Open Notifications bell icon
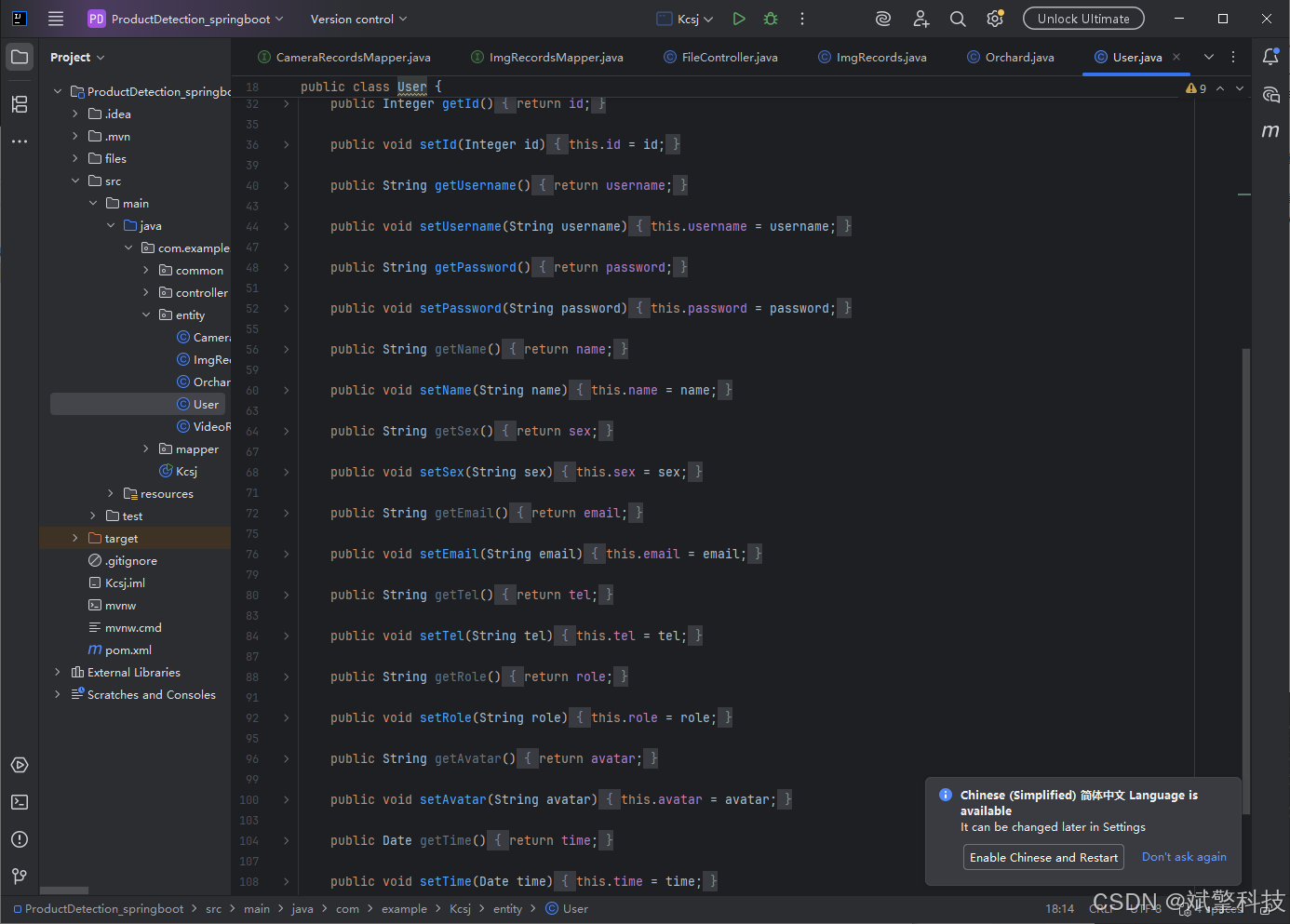 point(1270,57)
